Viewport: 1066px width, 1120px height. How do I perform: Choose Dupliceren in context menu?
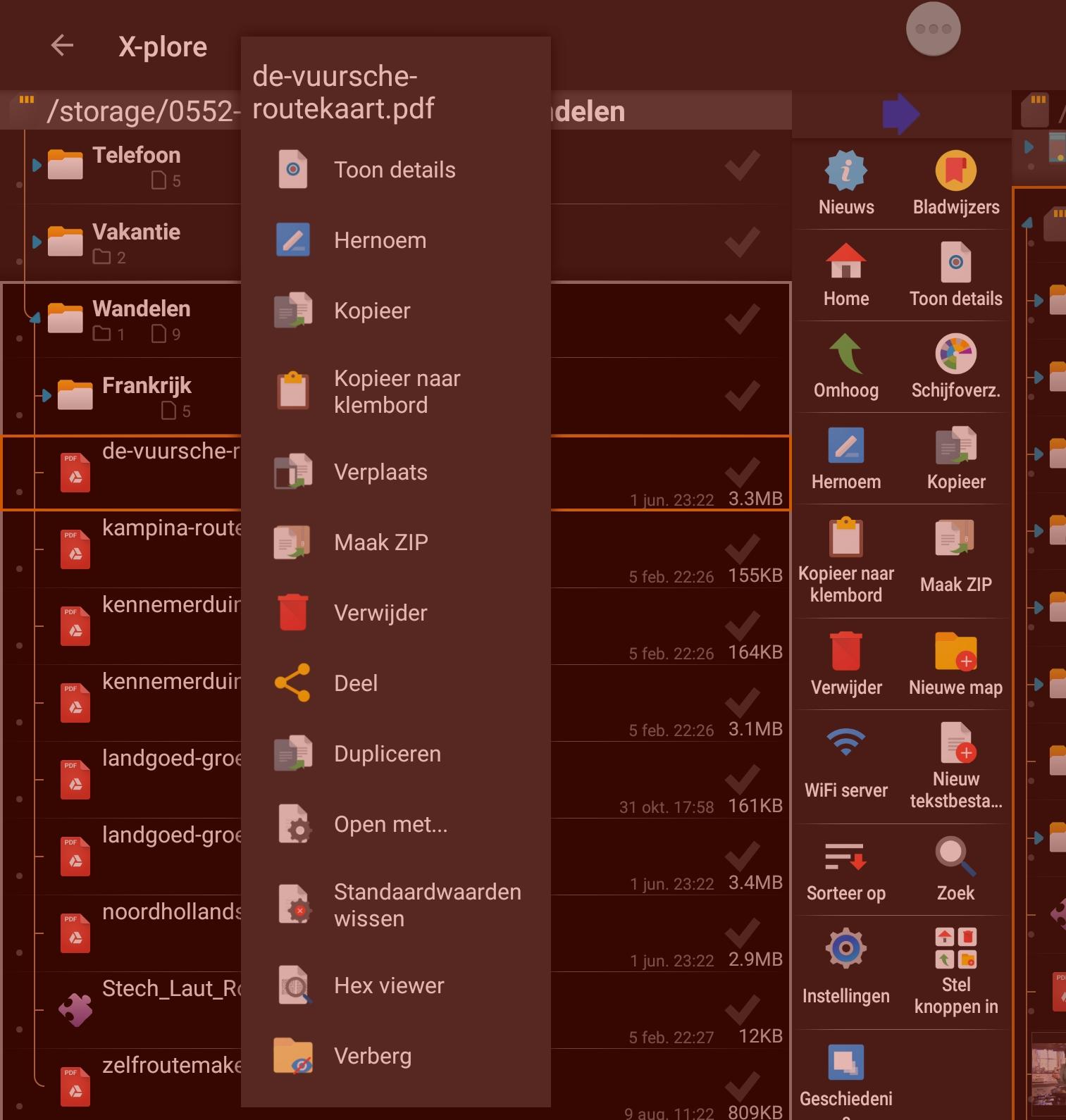pos(395,754)
